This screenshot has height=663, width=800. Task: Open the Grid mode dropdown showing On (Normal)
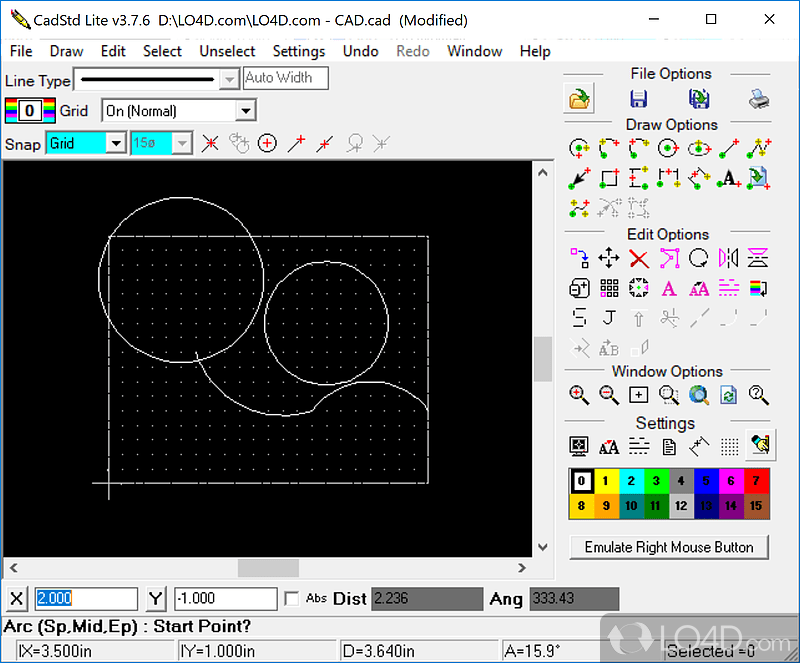click(x=246, y=110)
